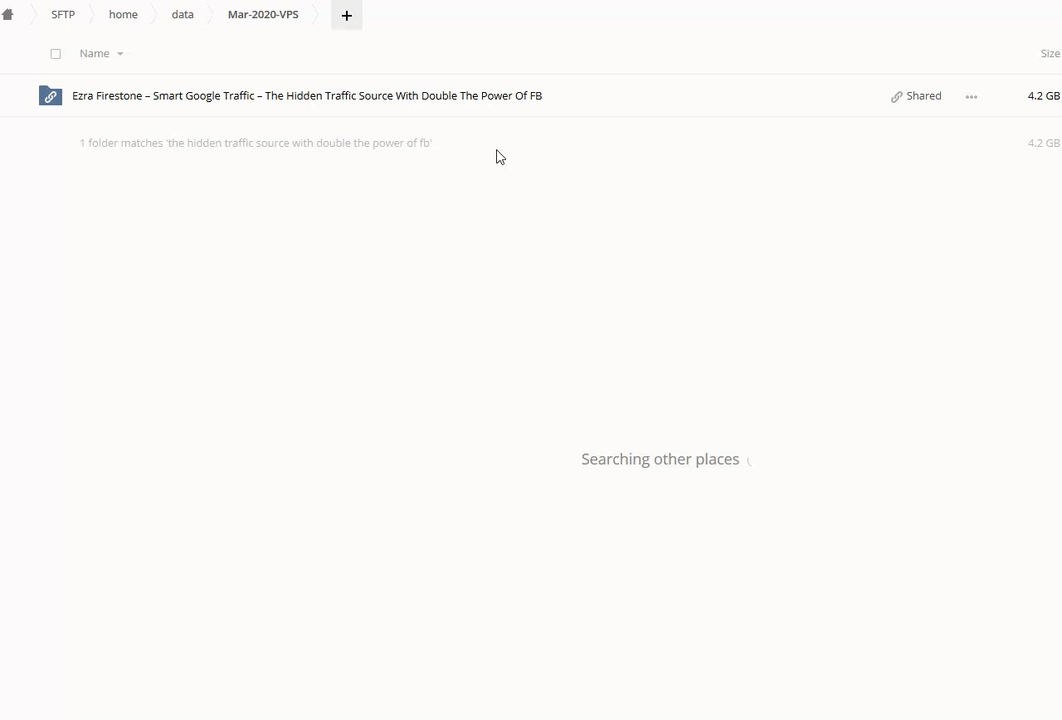Tick the select-all checkbox in header
This screenshot has width=1062, height=720.
point(56,54)
